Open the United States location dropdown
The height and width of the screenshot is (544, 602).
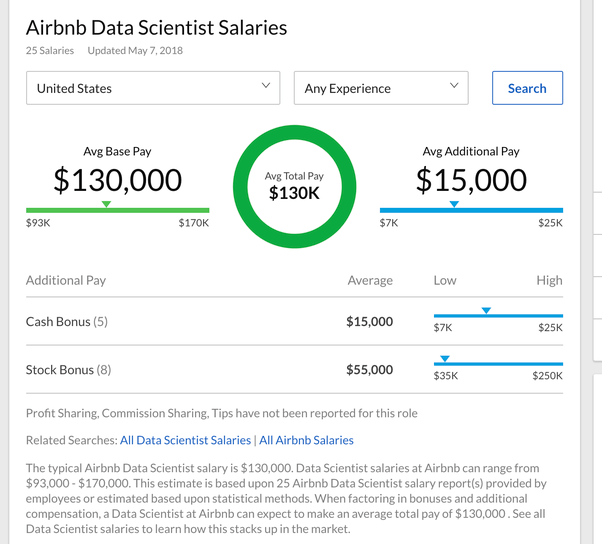click(x=153, y=88)
